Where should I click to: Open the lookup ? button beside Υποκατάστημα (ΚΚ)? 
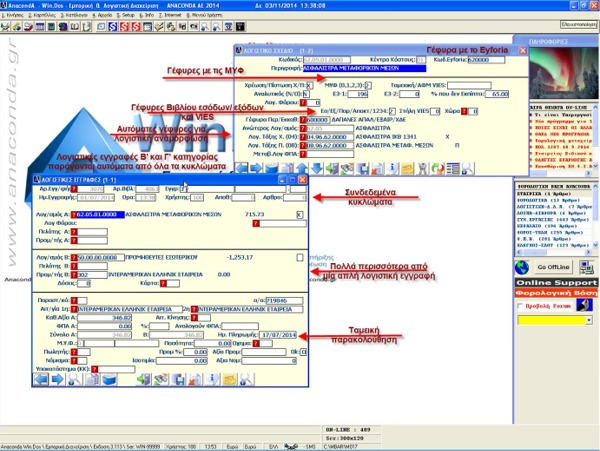pyautogui.click(x=95, y=369)
